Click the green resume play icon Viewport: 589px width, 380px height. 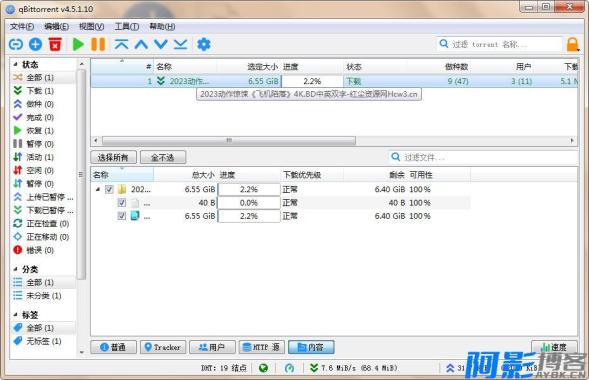[x=78, y=44]
